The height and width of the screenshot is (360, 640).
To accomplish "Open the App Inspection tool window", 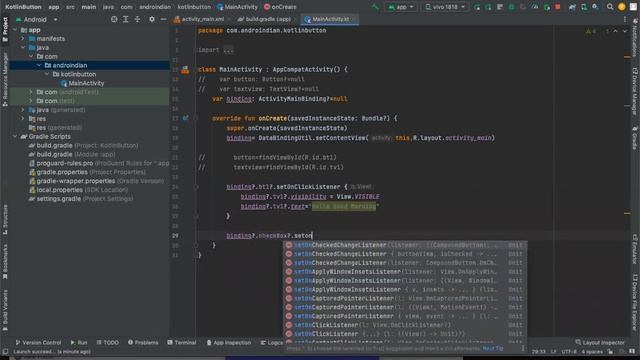I will [x=229, y=343].
